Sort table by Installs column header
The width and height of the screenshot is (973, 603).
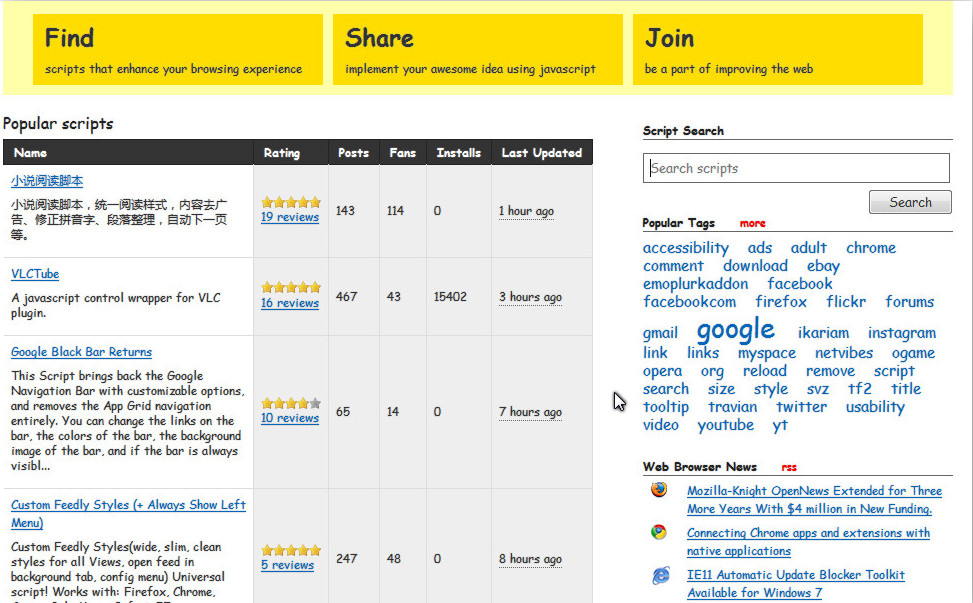[x=458, y=153]
